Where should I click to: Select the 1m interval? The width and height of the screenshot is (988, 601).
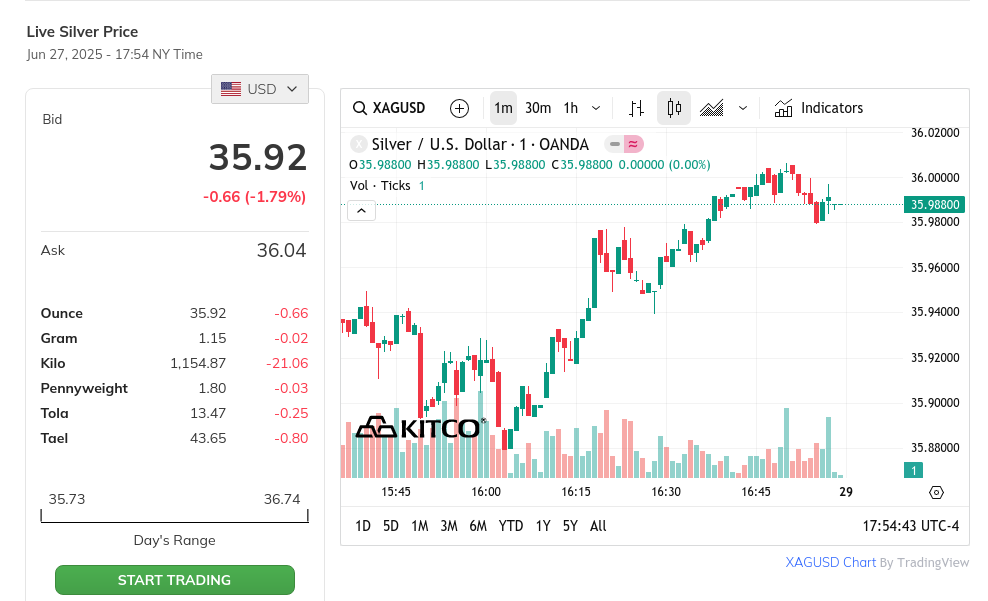503,108
